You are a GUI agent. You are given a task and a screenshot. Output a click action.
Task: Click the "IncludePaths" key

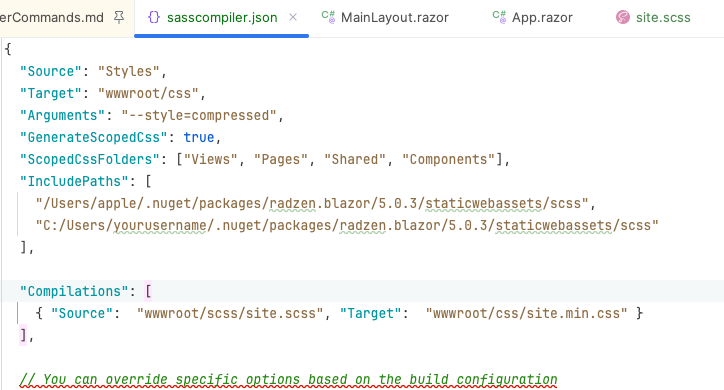coord(74,181)
